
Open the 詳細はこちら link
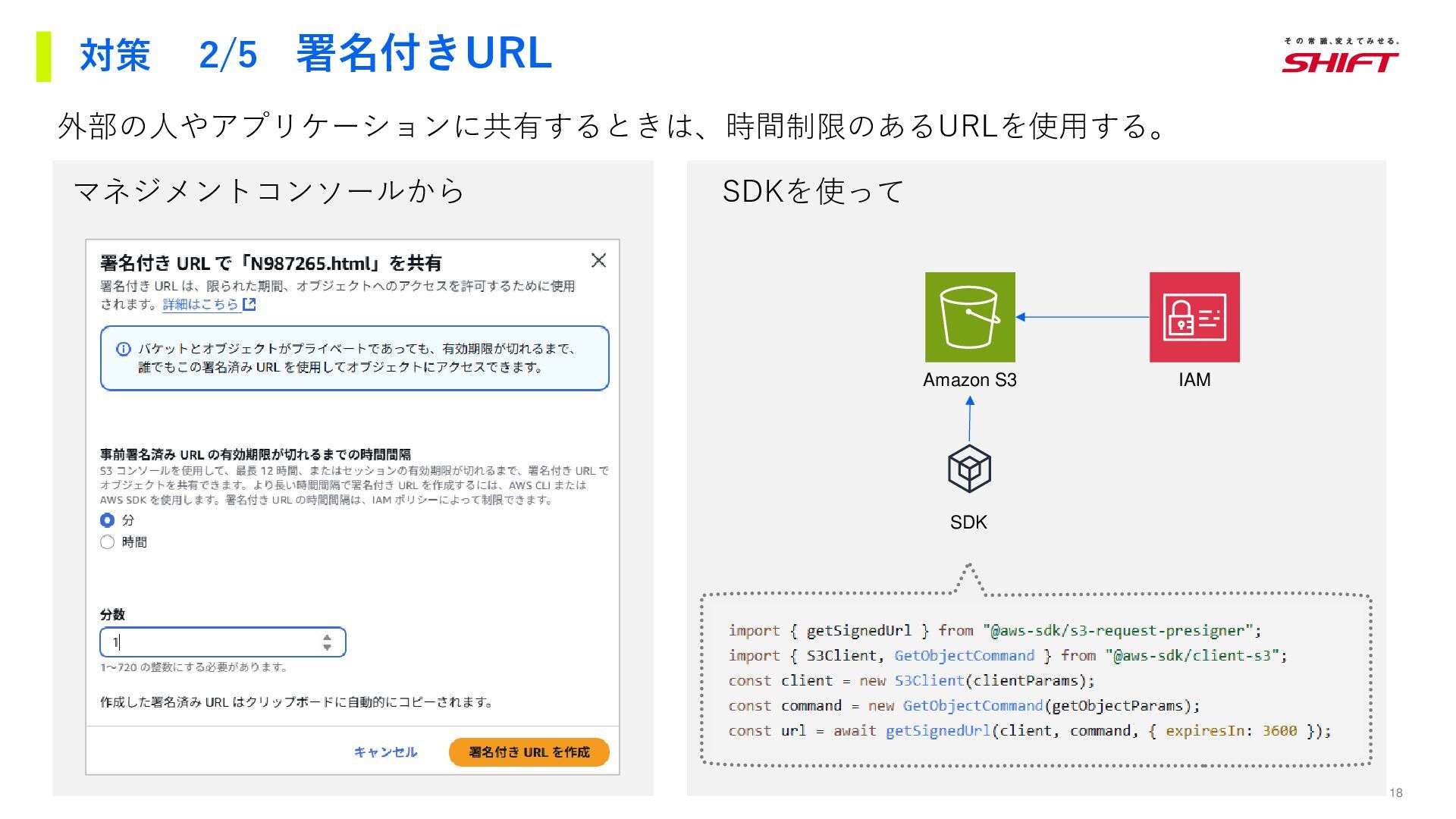(x=200, y=305)
